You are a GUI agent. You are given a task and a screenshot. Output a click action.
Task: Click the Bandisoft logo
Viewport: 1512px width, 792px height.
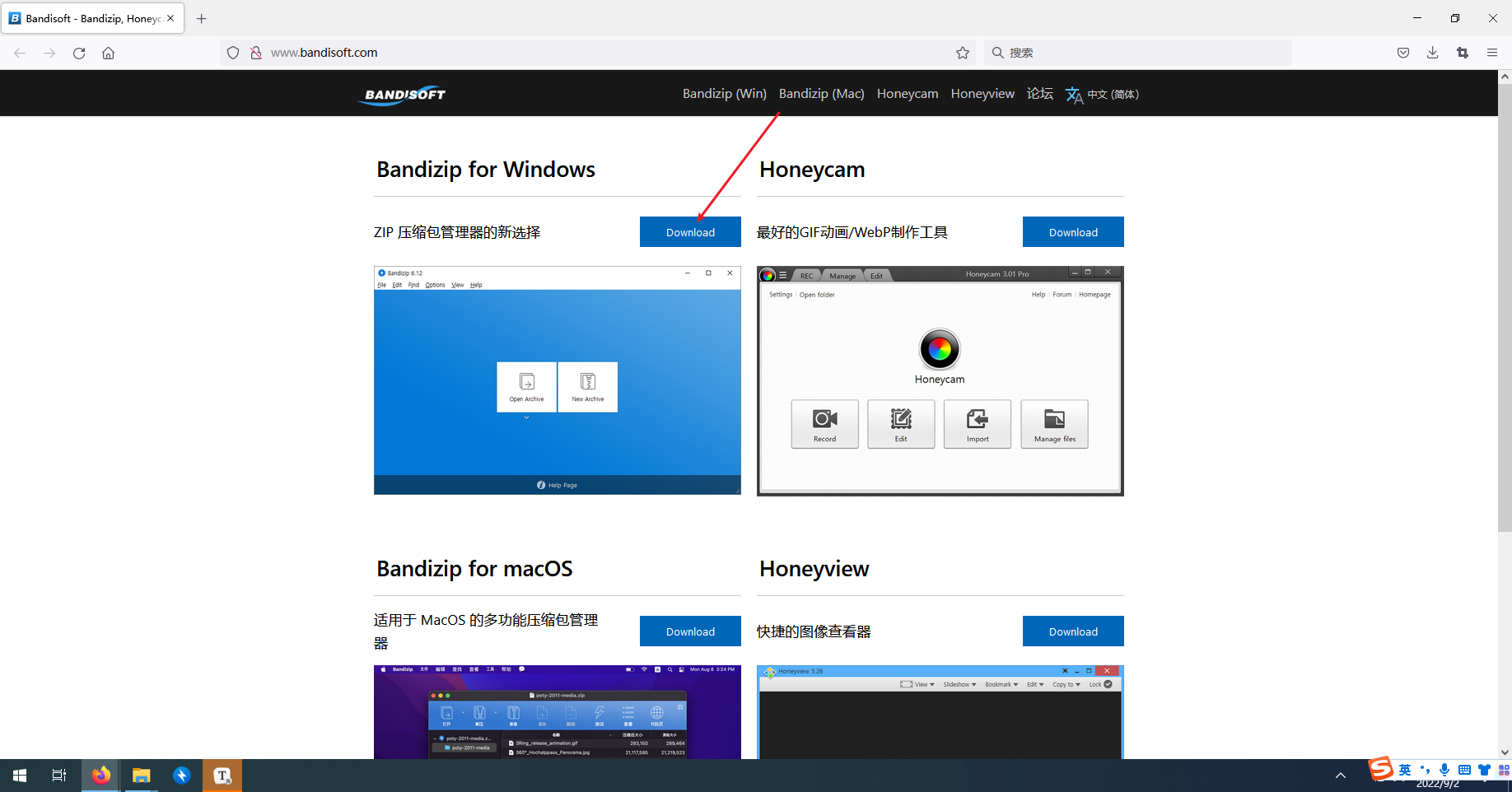click(x=403, y=95)
